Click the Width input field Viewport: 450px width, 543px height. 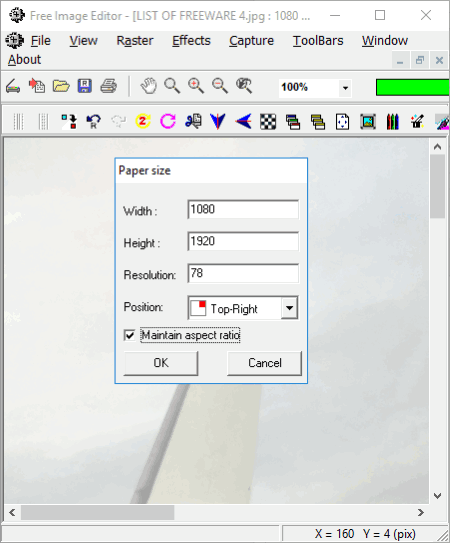243,209
